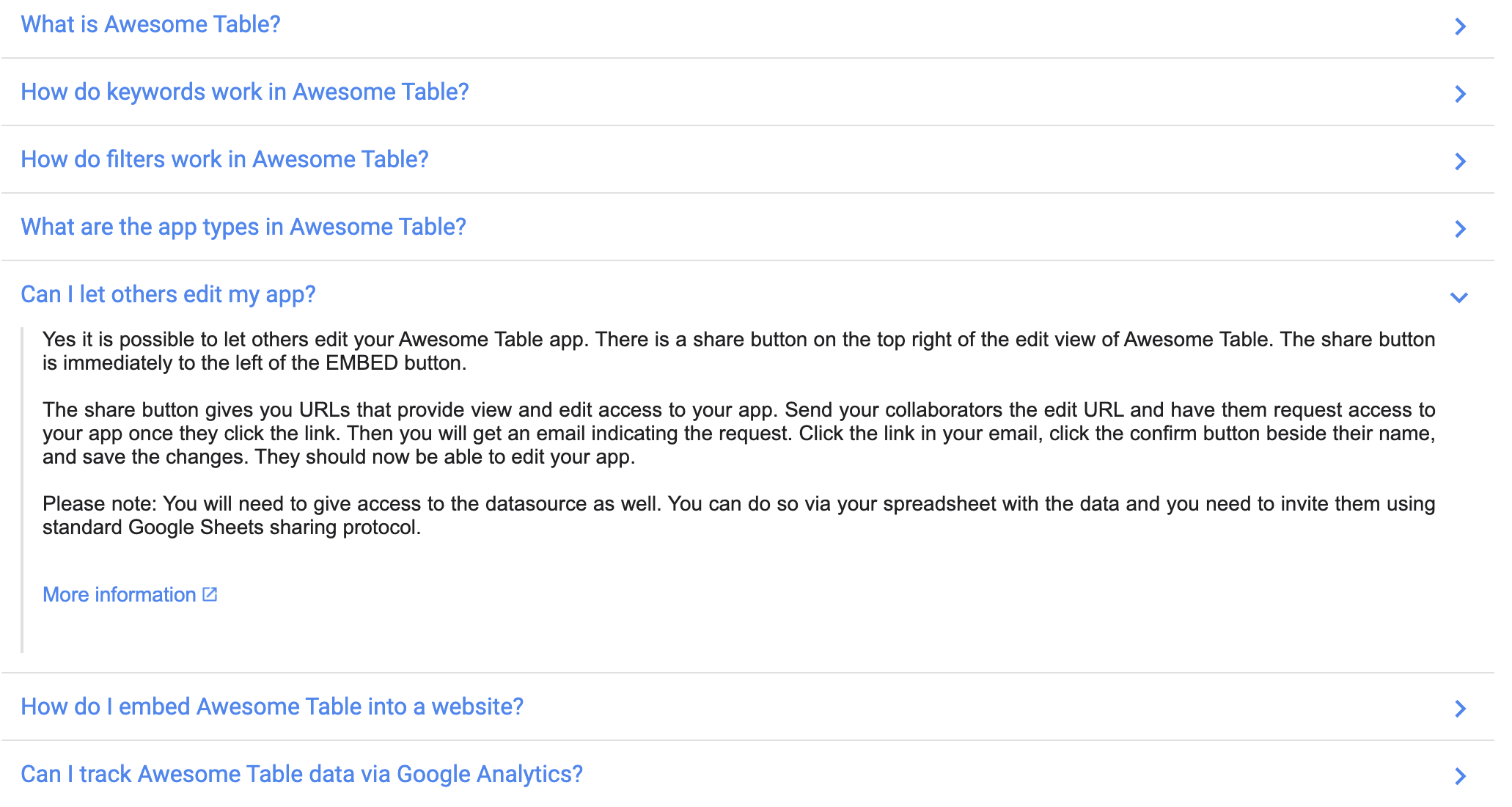Image resolution: width=1512 pixels, height=807 pixels.
Task: Click chevron next to filters question
Action: [1460, 161]
